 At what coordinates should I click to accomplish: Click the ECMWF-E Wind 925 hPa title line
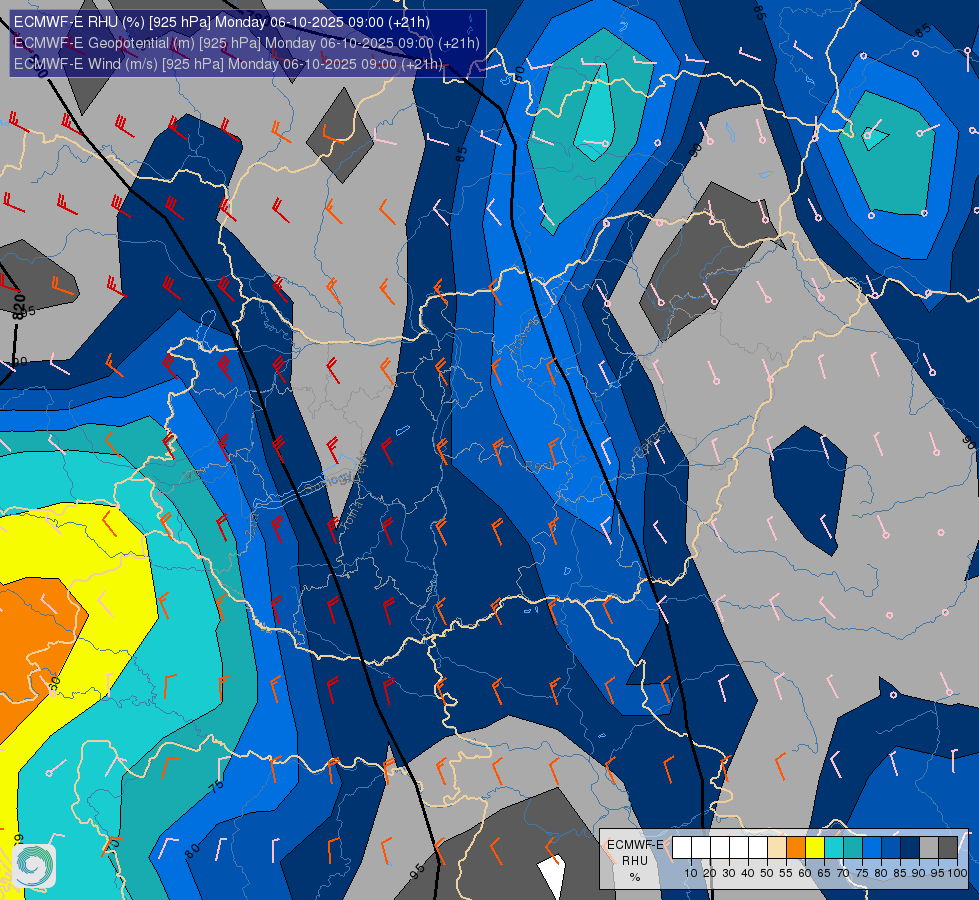pyautogui.click(x=229, y=64)
